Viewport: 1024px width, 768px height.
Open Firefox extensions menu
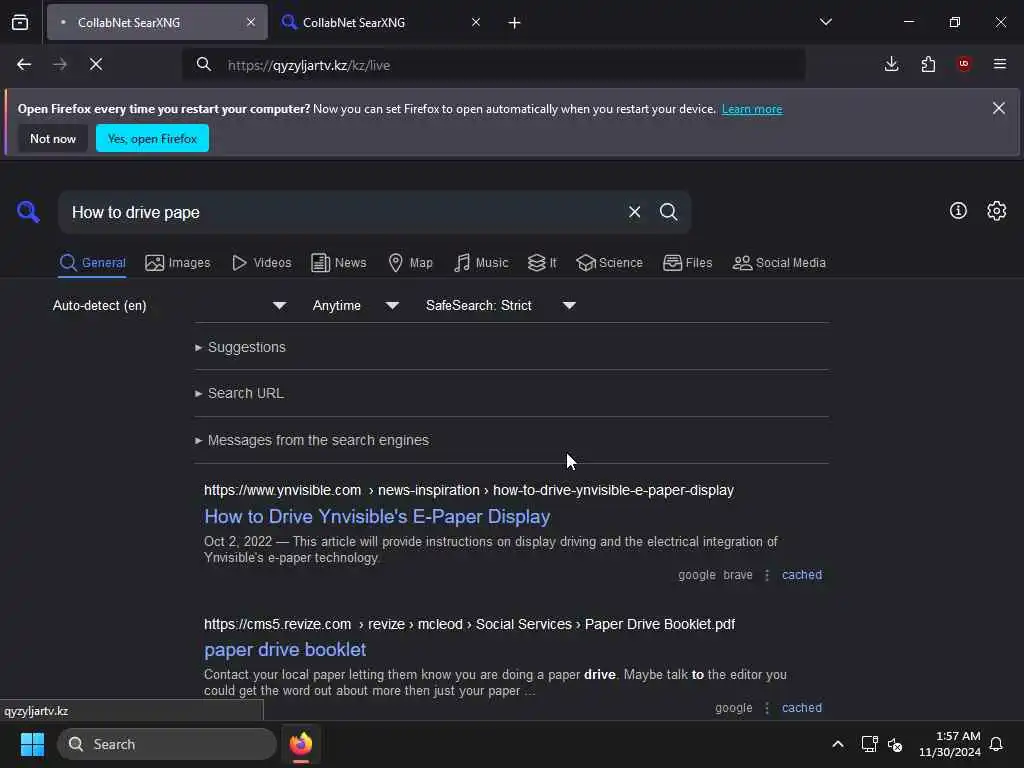click(x=928, y=64)
